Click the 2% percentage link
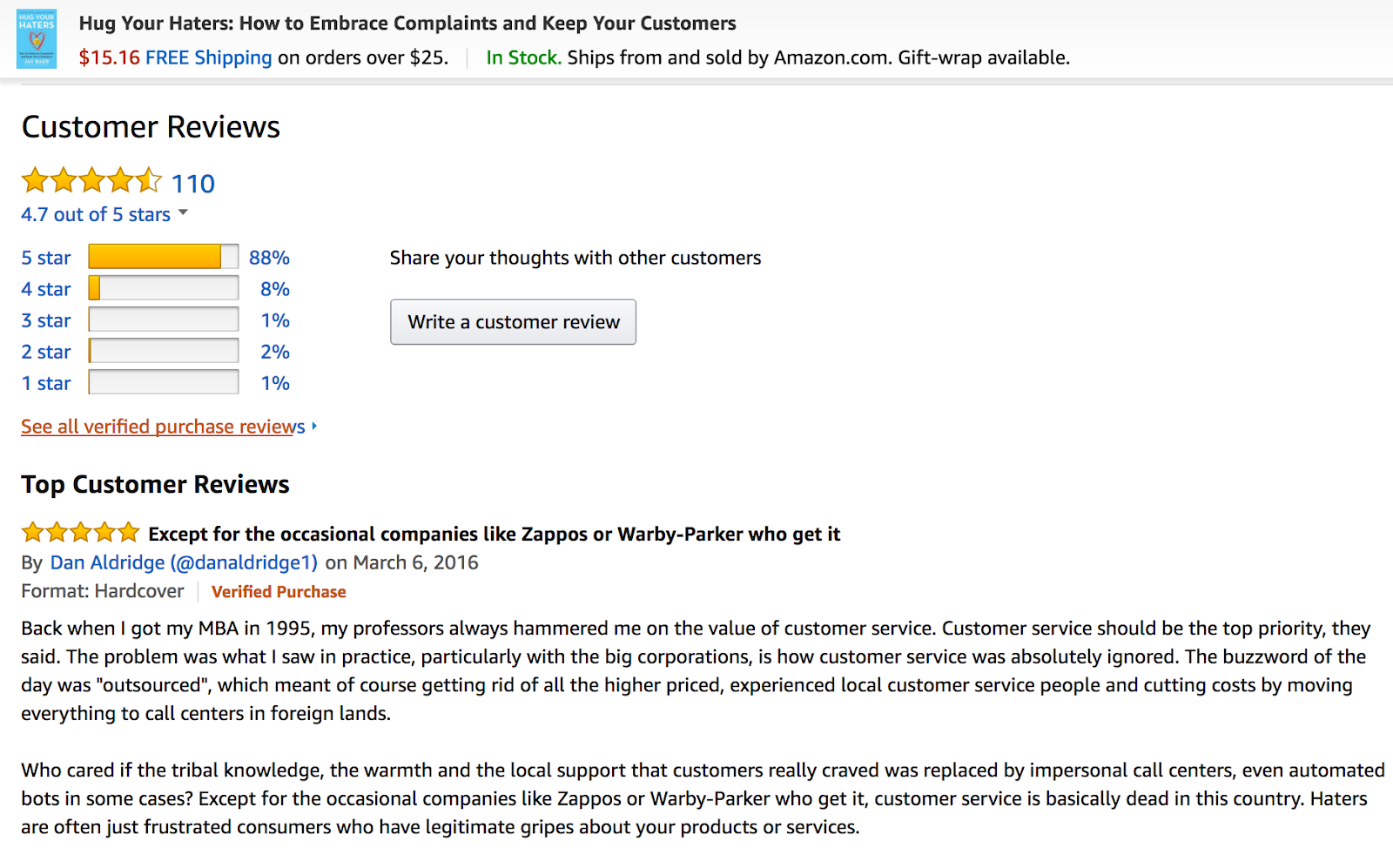This screenshot has width=1393, height=868. click(x=275, y=352)
